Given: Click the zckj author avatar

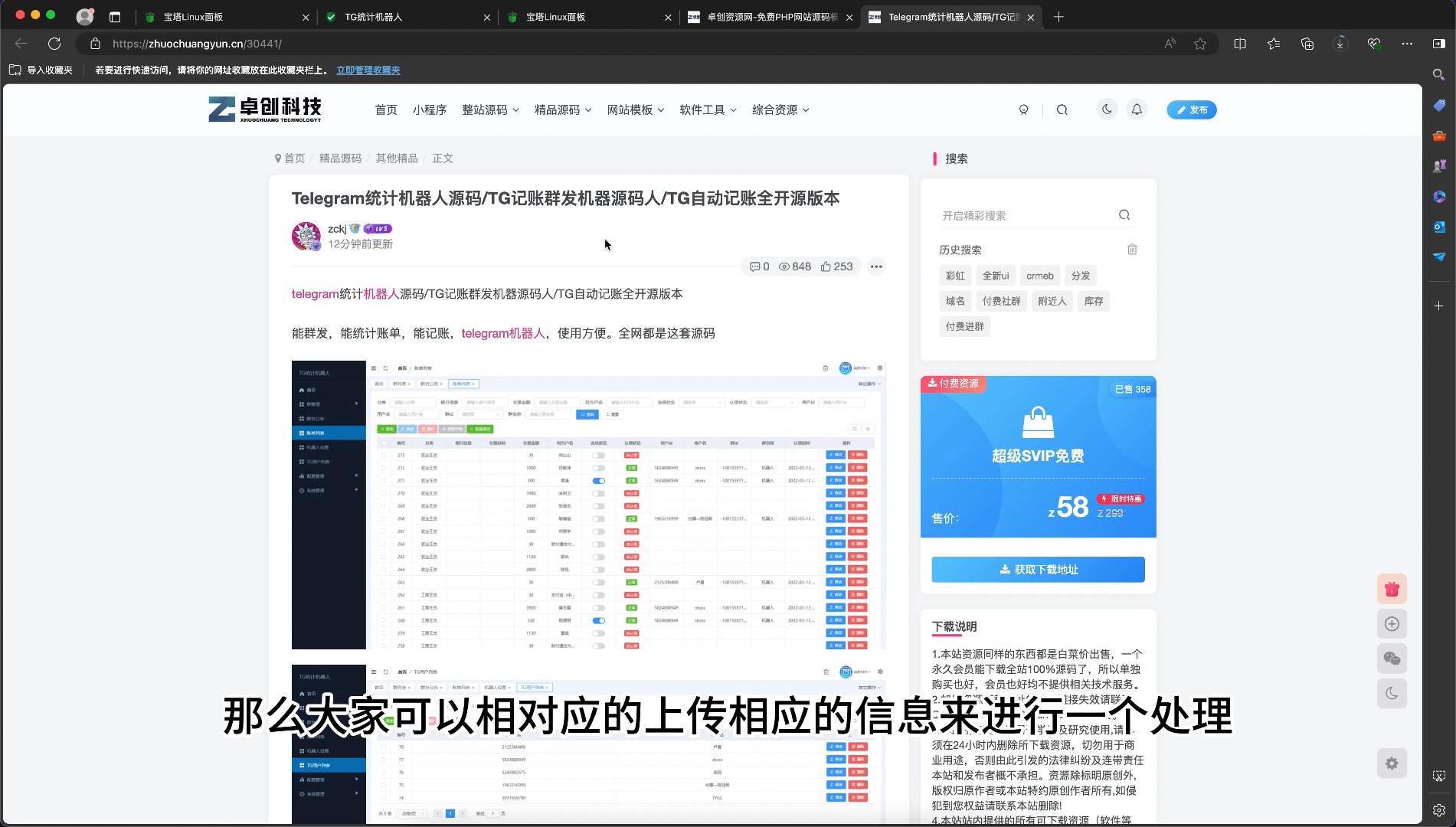Looking at the screenshot, I should click(306, 236).
